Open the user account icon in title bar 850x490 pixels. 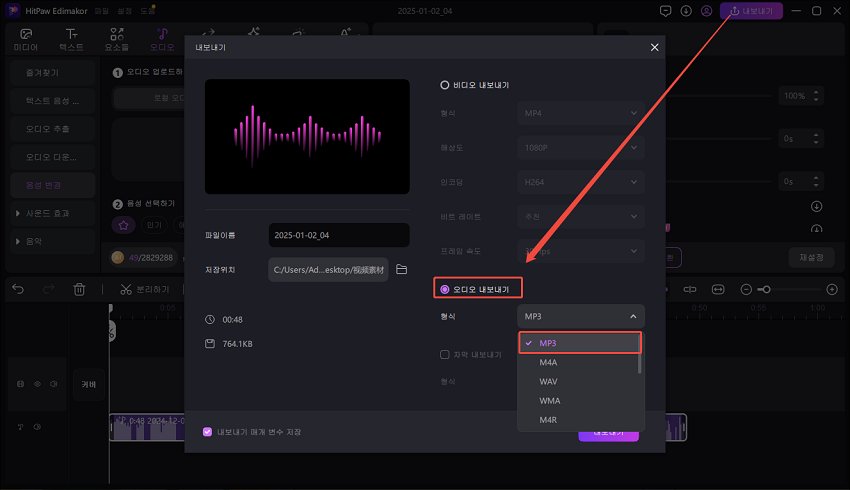tap(708, 11)
